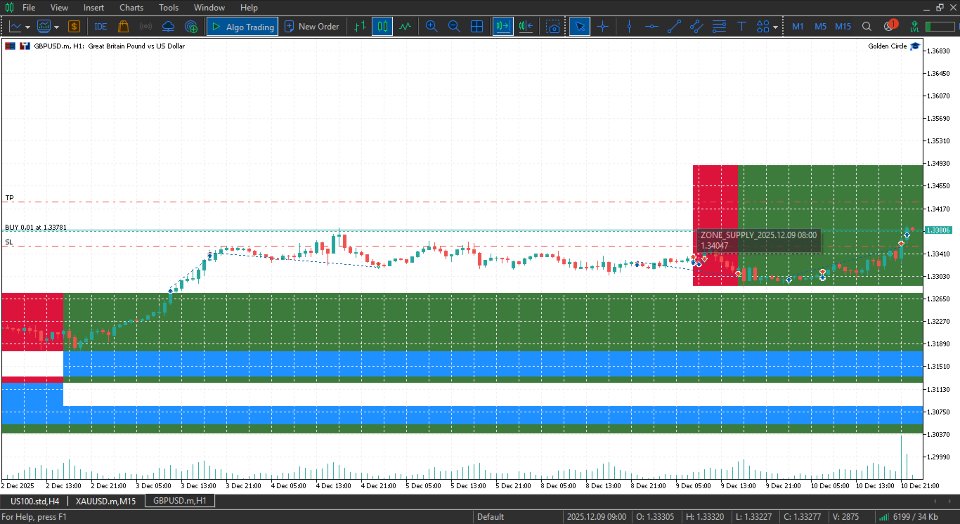Click the current price tag on axis
This screenshot has width=960, height=524.
pos(938,230)
